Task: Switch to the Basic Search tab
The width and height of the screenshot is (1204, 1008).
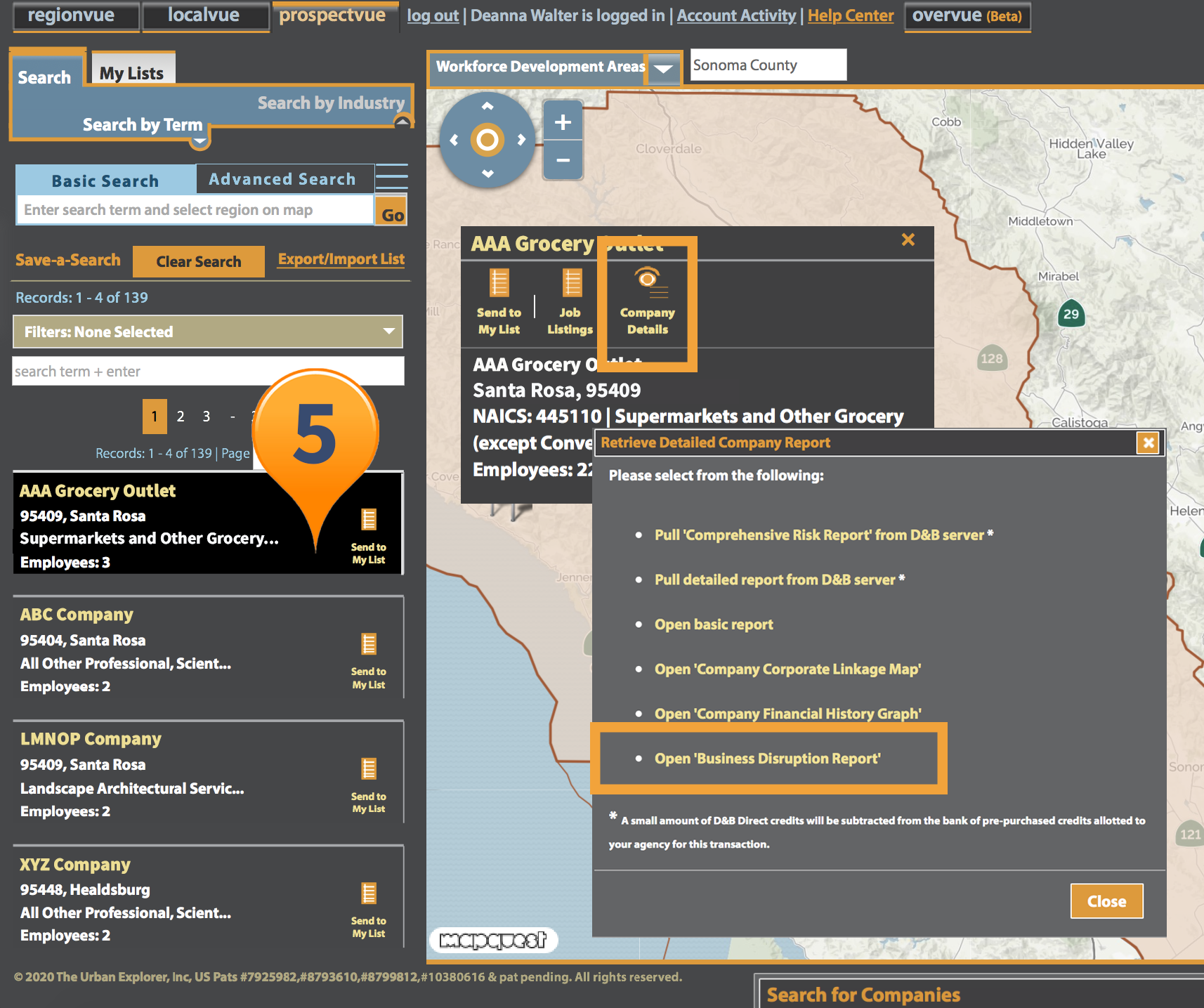Action: click(105, 181)
